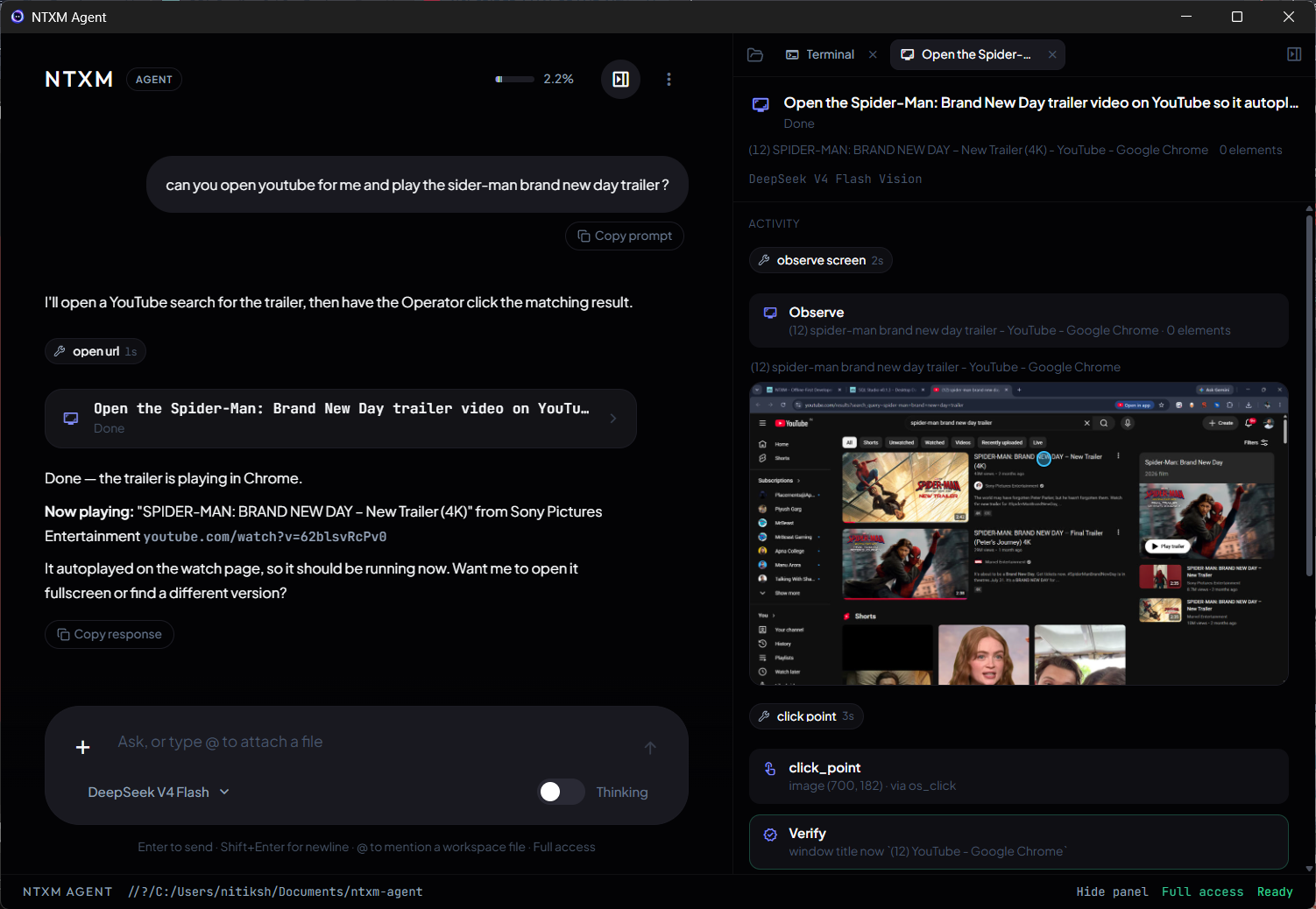Image resolution: width=1316 pixels, height=909 pixels.
Task: Click Hide panel in the status bar
Action: tap(1112, 891)
